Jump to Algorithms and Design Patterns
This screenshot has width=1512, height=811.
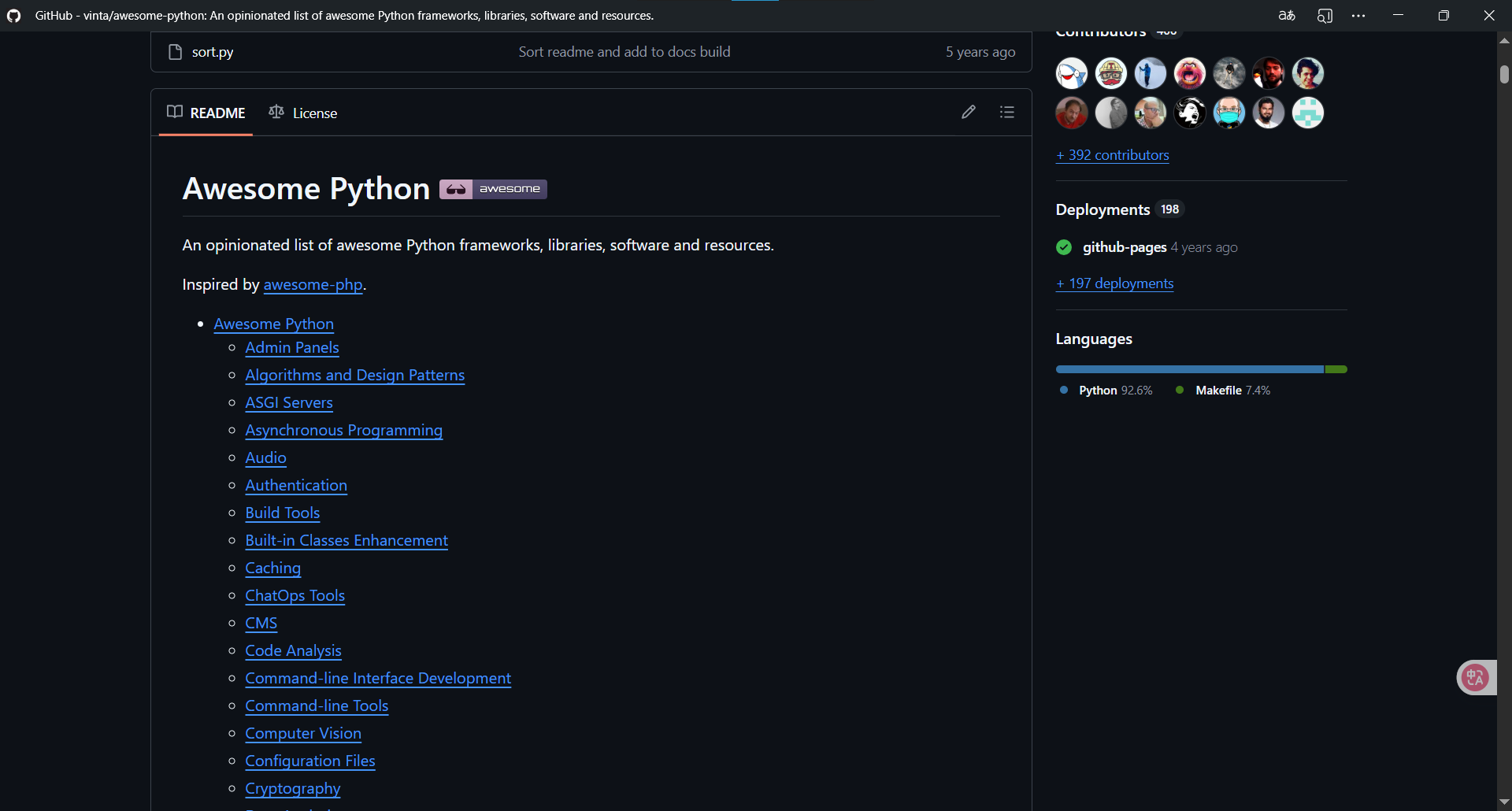(x=355, y=375)
